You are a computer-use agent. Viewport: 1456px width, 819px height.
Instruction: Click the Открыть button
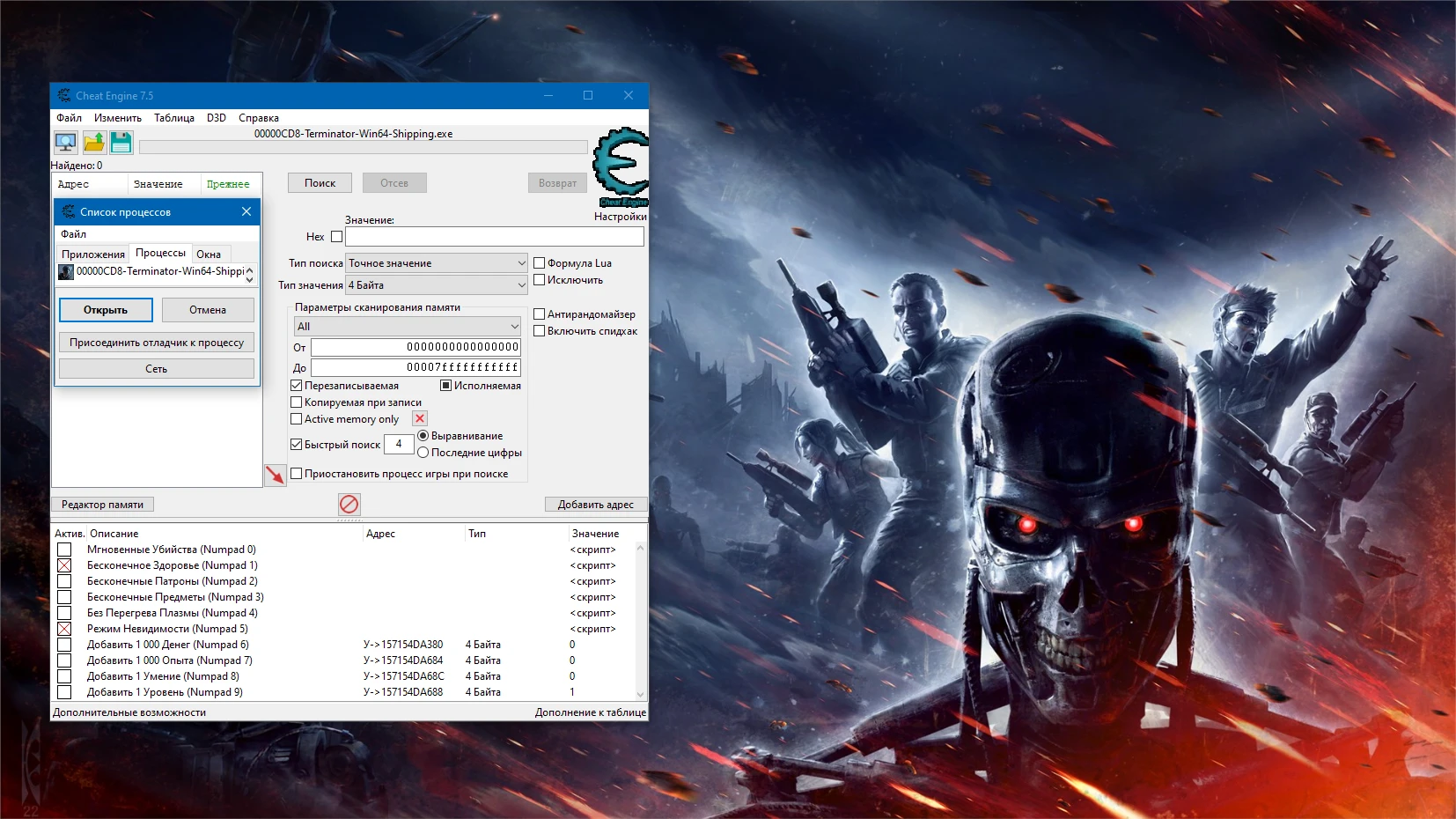[x=106, y=310]
